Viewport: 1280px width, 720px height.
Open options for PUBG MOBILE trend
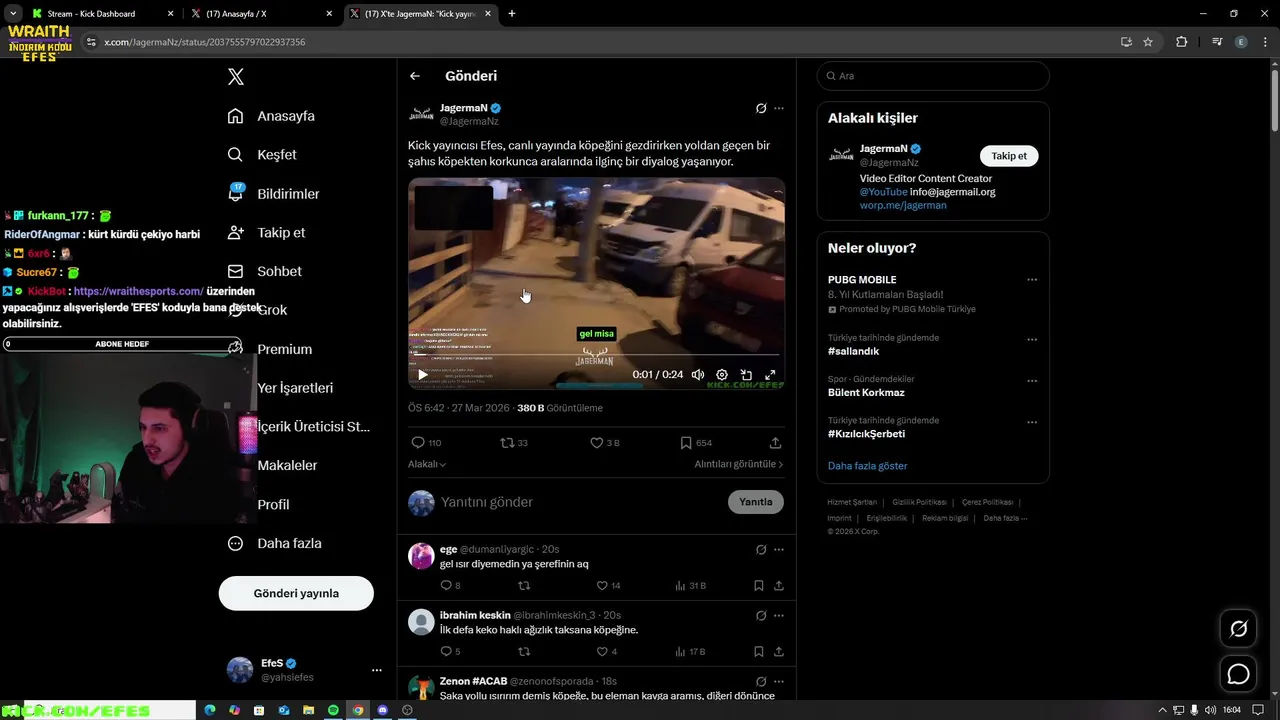pyautogui.click(x=1032, y=280)
